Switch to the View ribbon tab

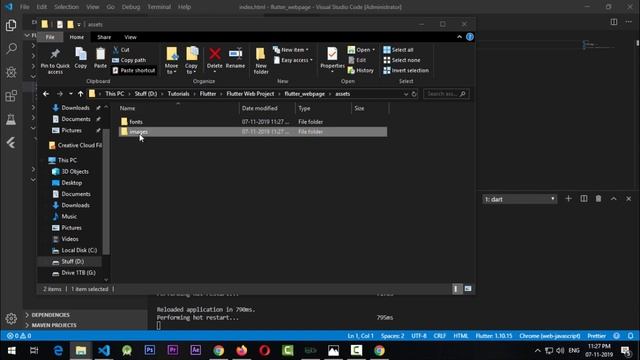(x=130, y=37)
